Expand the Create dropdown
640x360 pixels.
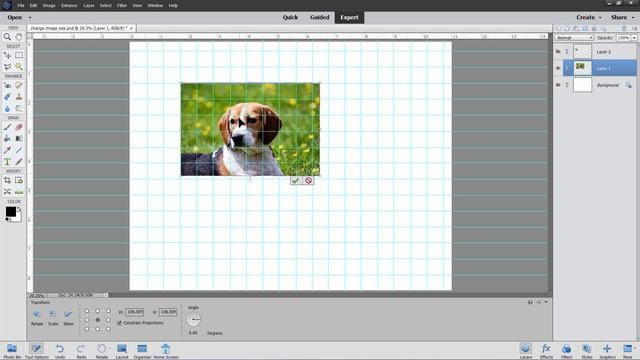click(600, 18)
